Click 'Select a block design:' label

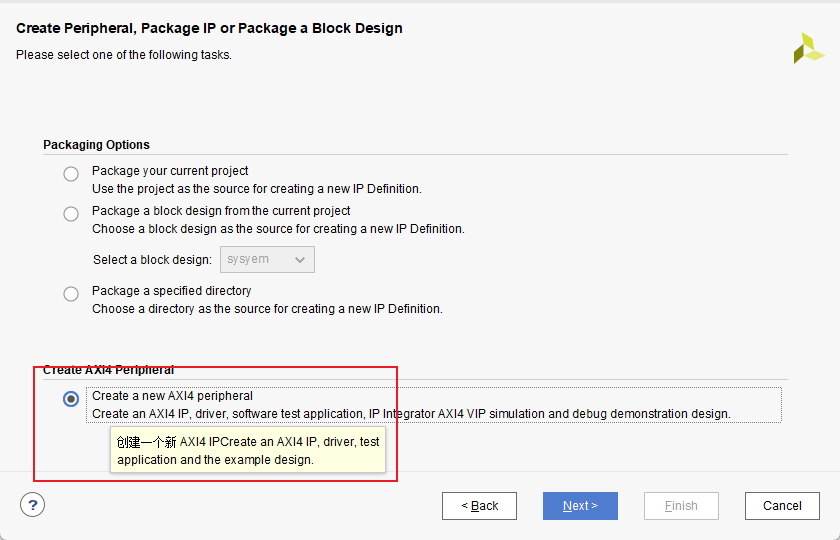coord(152,260)
